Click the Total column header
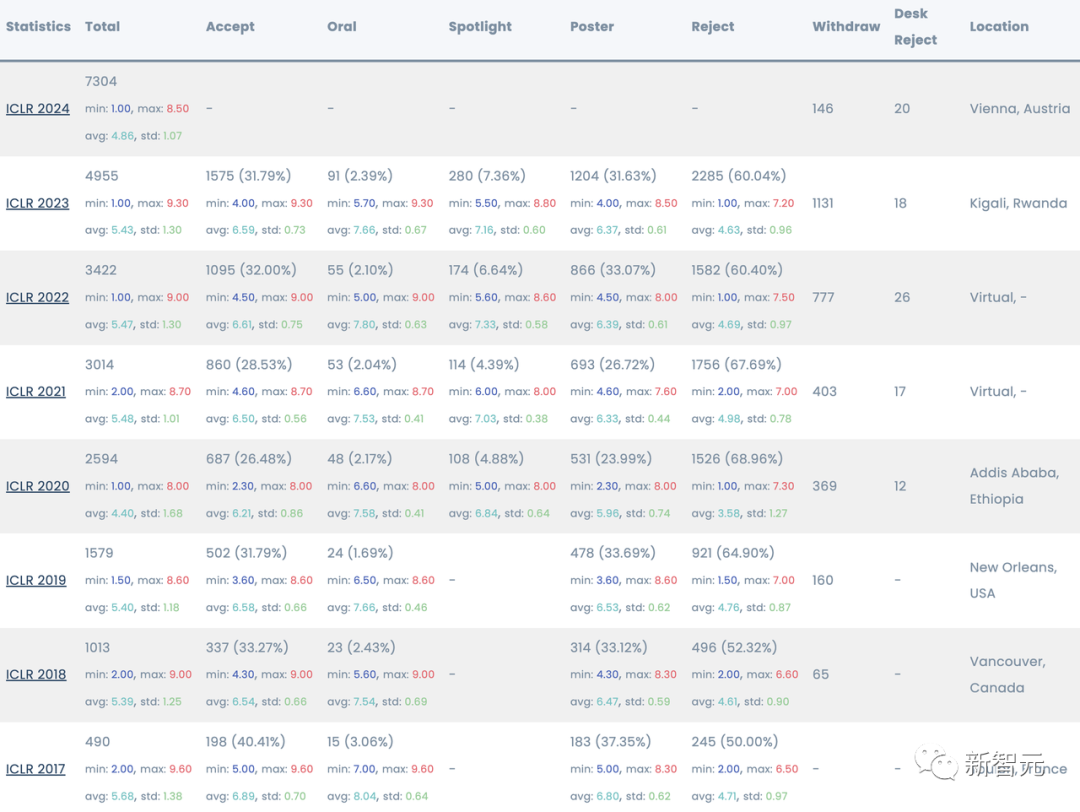1080x812 pixels. [102, 26]
